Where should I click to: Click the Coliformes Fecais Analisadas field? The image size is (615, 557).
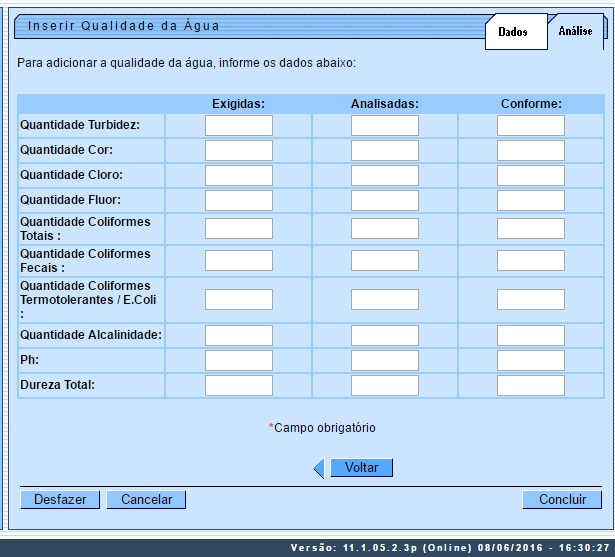(x=384, y=261)
